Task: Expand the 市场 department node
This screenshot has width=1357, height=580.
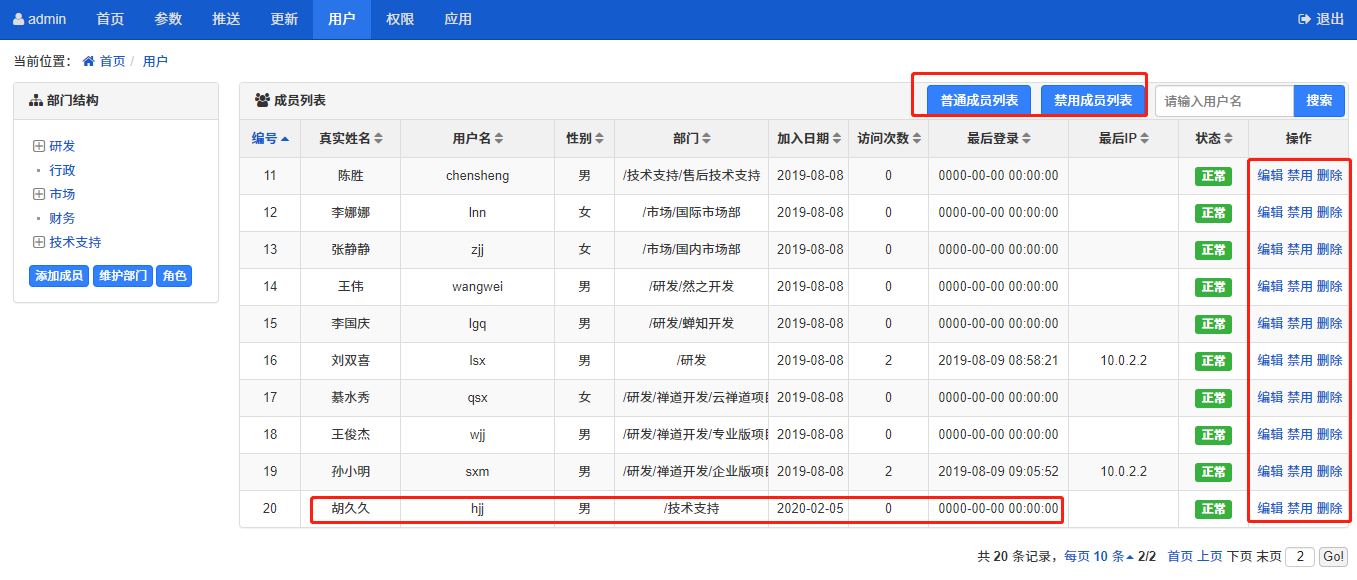Action: pos(39,194)
